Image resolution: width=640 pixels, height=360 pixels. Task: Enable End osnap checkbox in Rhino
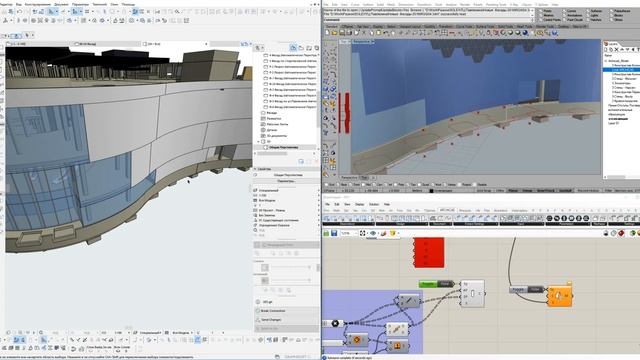327,185
